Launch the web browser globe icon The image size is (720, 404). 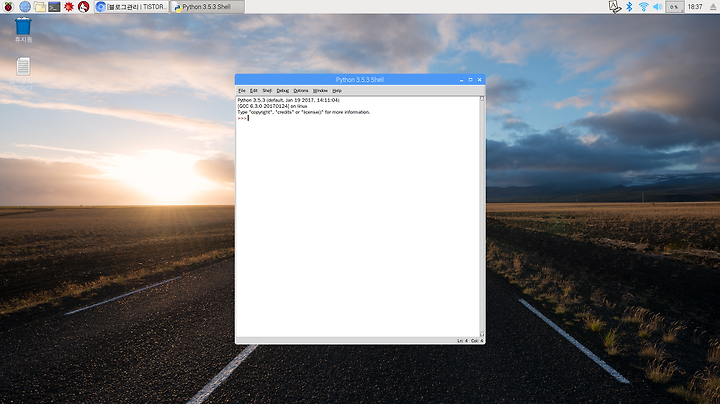(25, 6)
